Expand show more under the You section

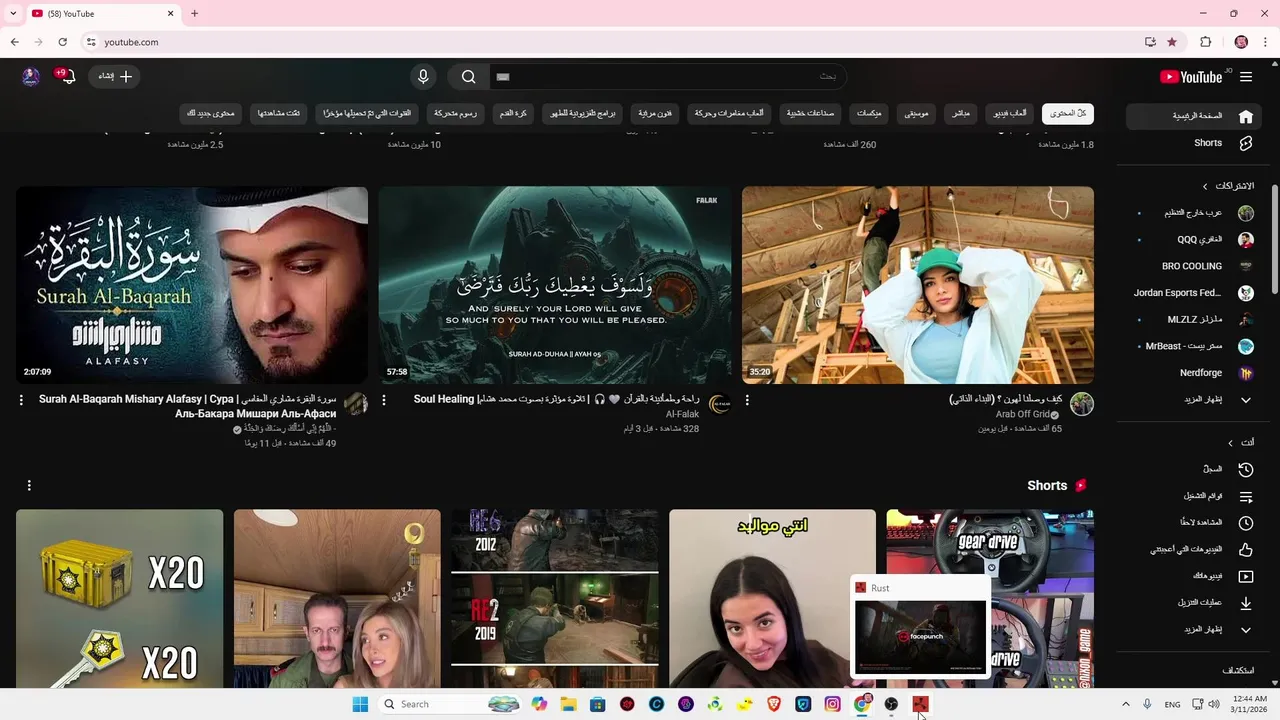(x=1194, y=630)
